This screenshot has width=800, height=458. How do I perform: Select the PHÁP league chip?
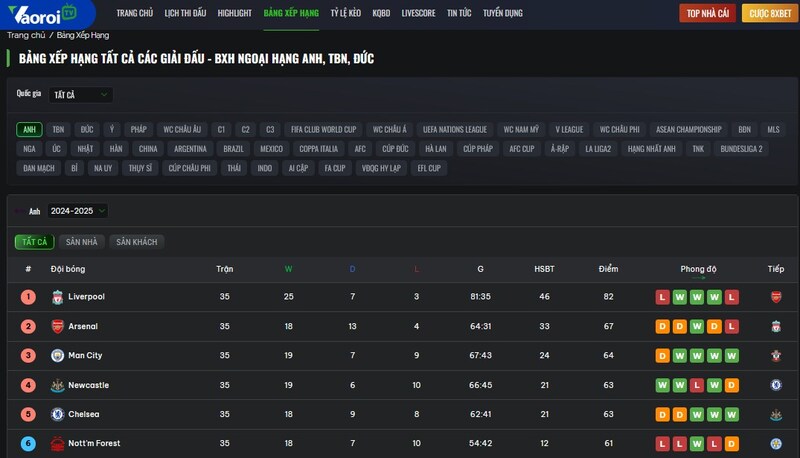138,130
